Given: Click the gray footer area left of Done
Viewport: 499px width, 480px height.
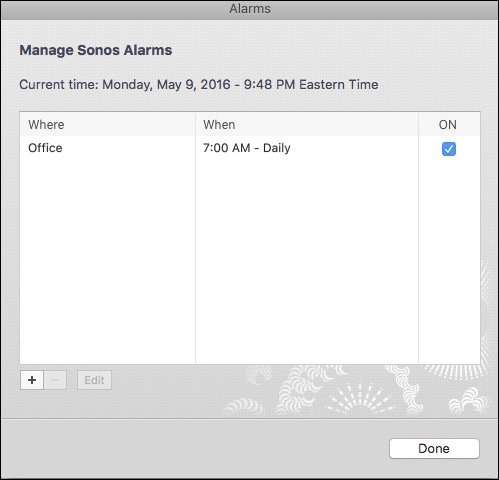Looking at the screenshot, I should tap(193, 449).
